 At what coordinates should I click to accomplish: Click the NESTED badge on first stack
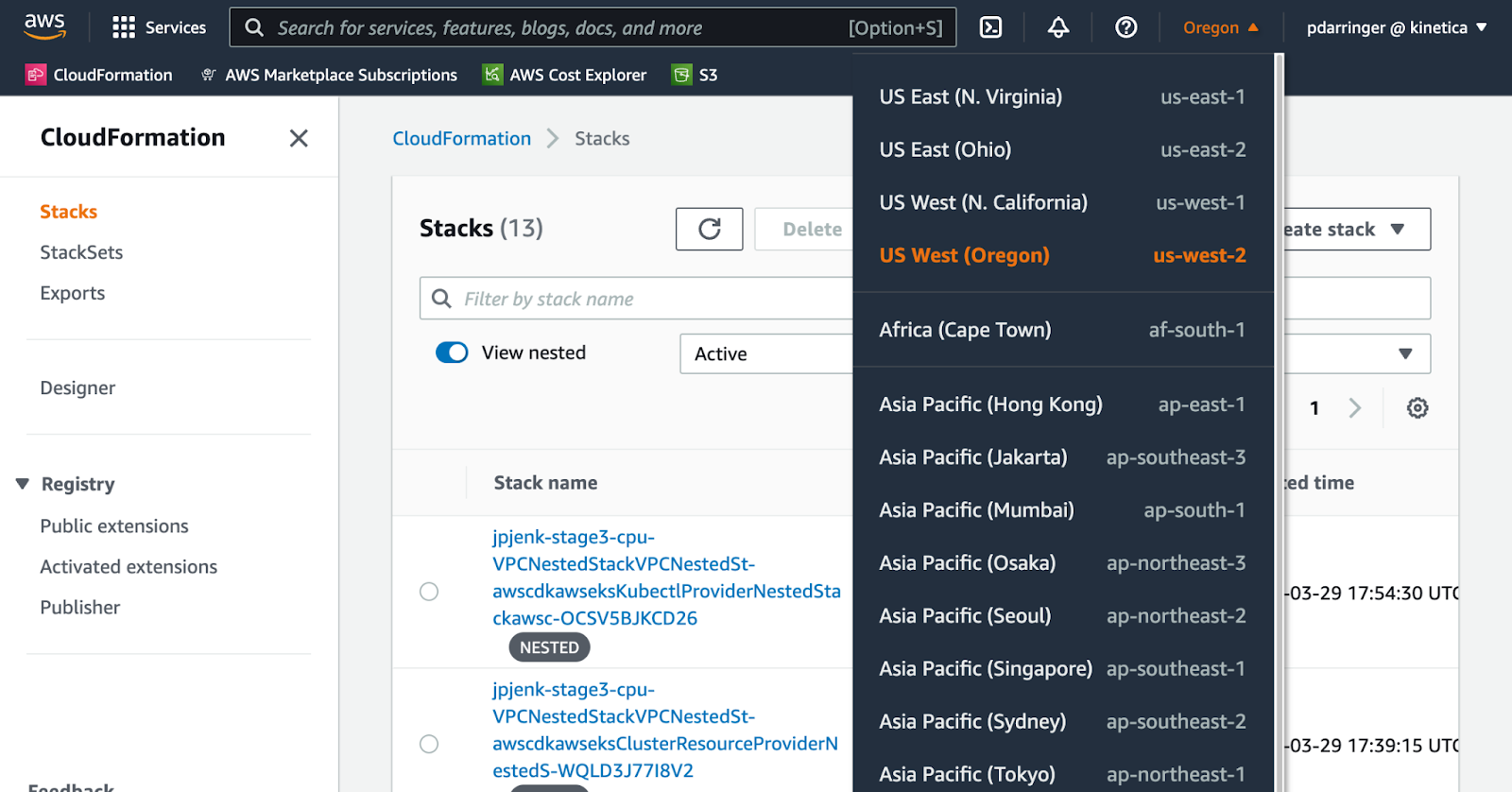550,647
